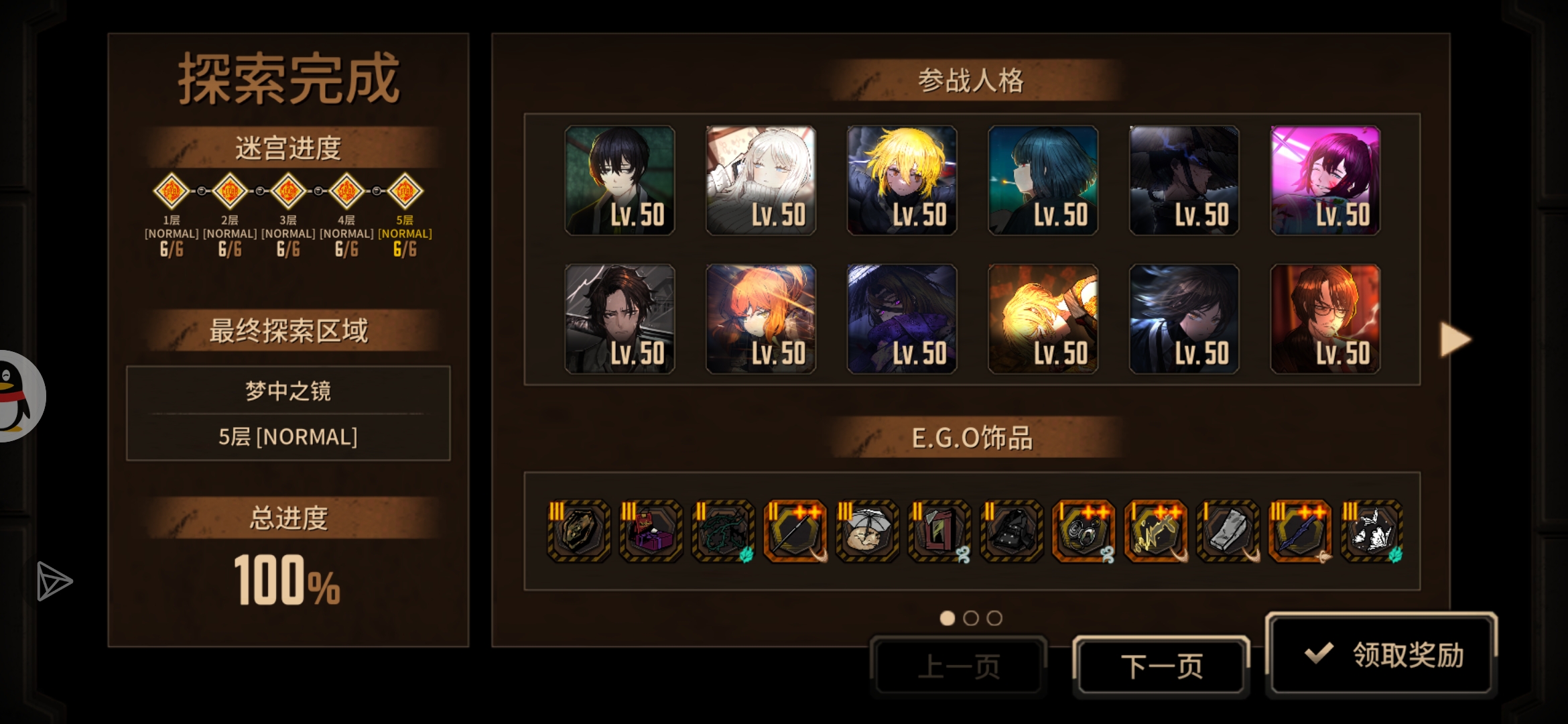Screen dimensions: 1568x724
Task: Select floor 5 labyrinth progress node
Action: 405,191
